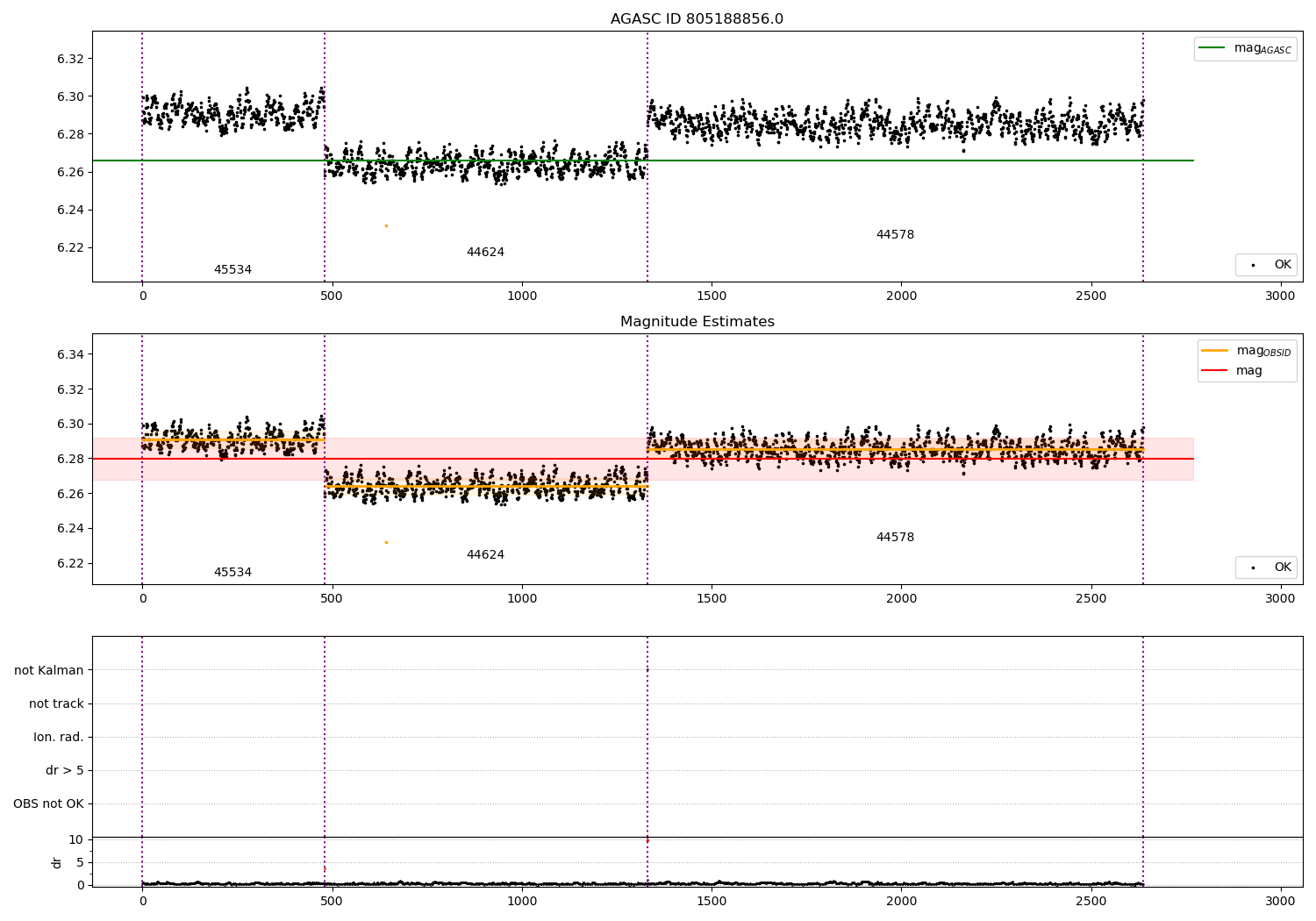Click the green legend line sample for mag AGASC
1316x921 pixels.
click(1212, 47)
